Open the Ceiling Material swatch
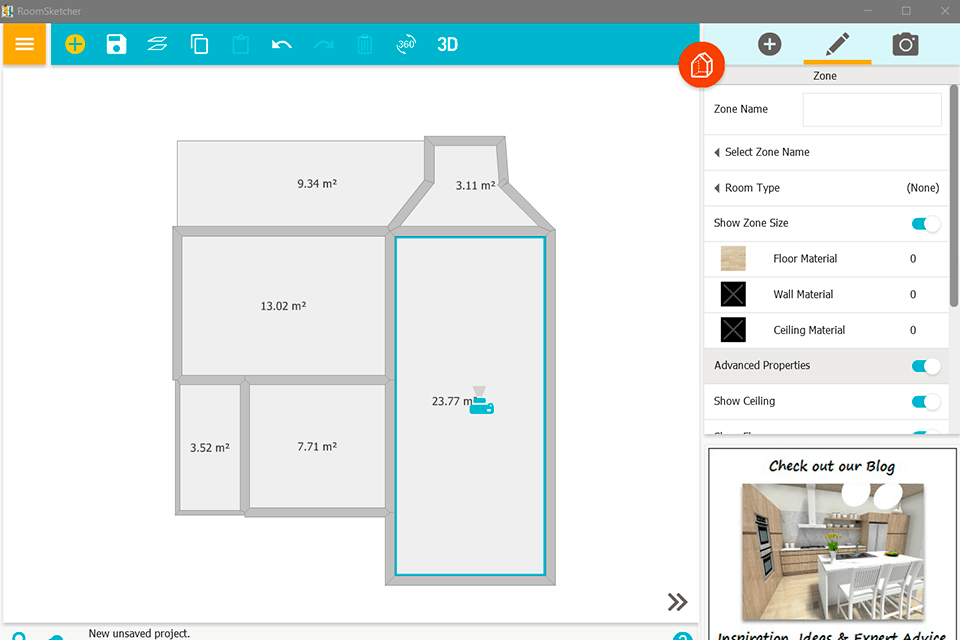The height and width of the screenshot is (640, 960). 733,329
